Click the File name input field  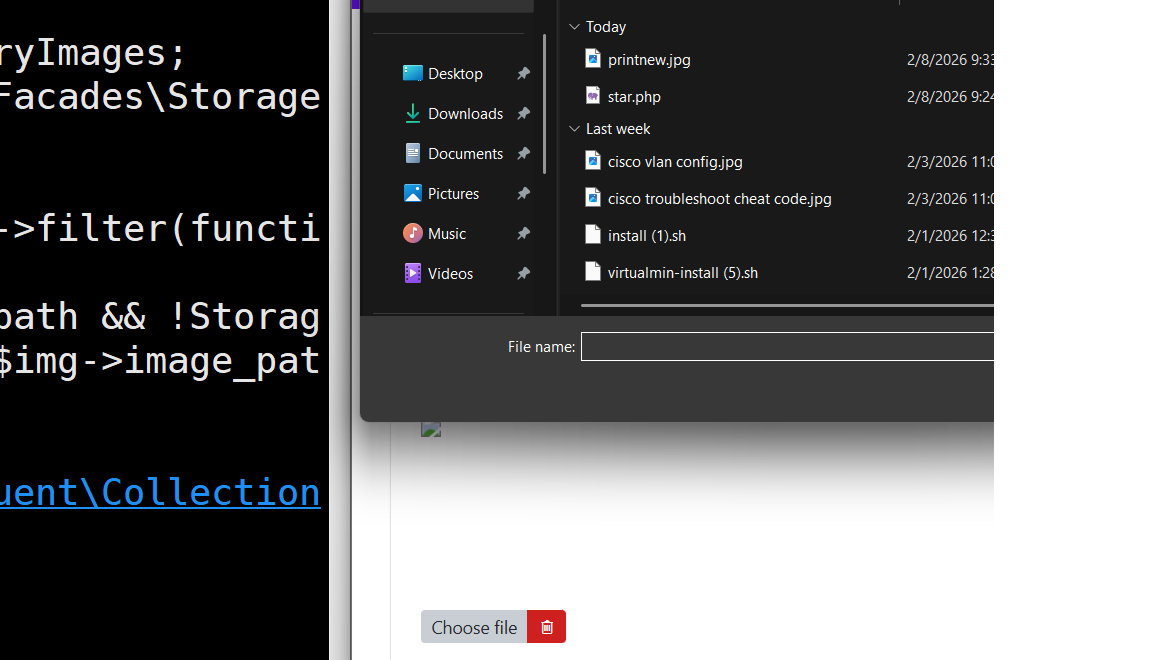[786, 347]
